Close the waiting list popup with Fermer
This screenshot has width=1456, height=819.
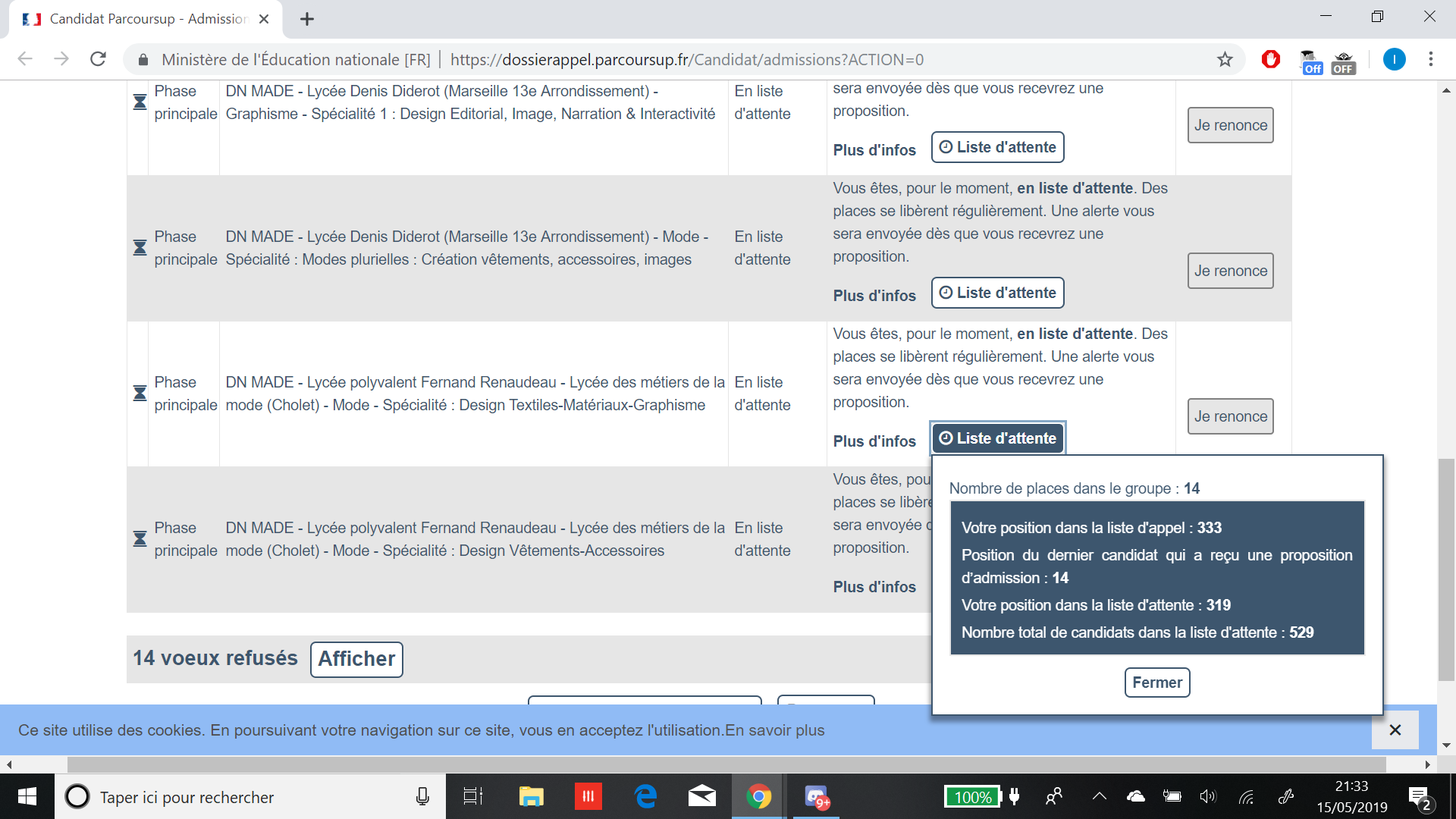pyautogui.click(x=1156, y=682)
